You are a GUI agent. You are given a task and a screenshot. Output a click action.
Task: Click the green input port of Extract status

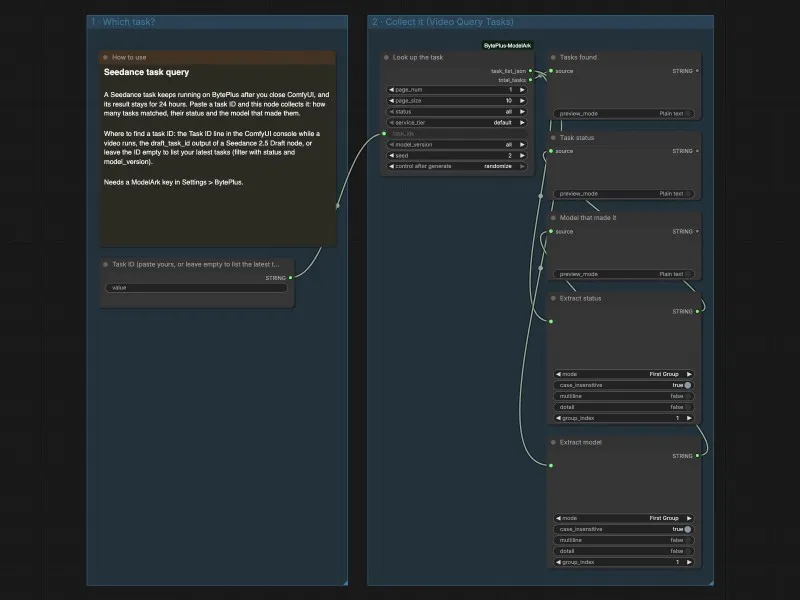point(551,321)
